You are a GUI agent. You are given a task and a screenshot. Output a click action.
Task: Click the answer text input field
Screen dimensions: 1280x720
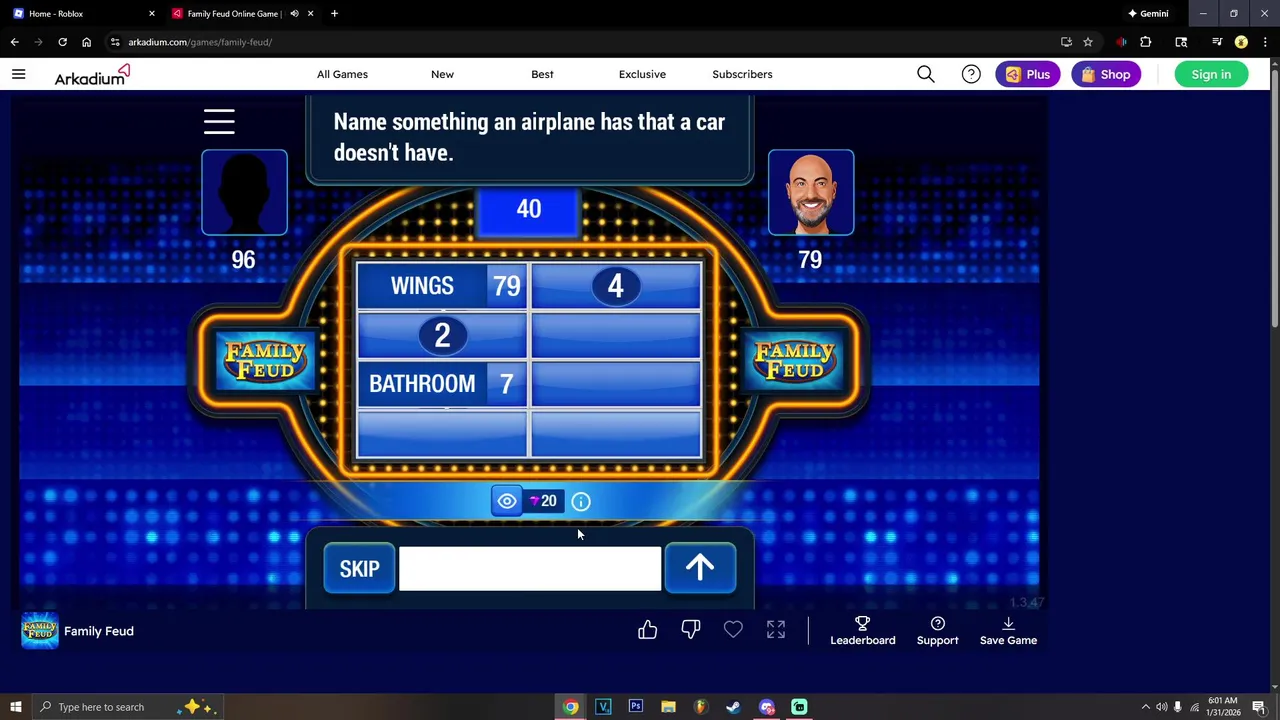click(x=530, y=568)
